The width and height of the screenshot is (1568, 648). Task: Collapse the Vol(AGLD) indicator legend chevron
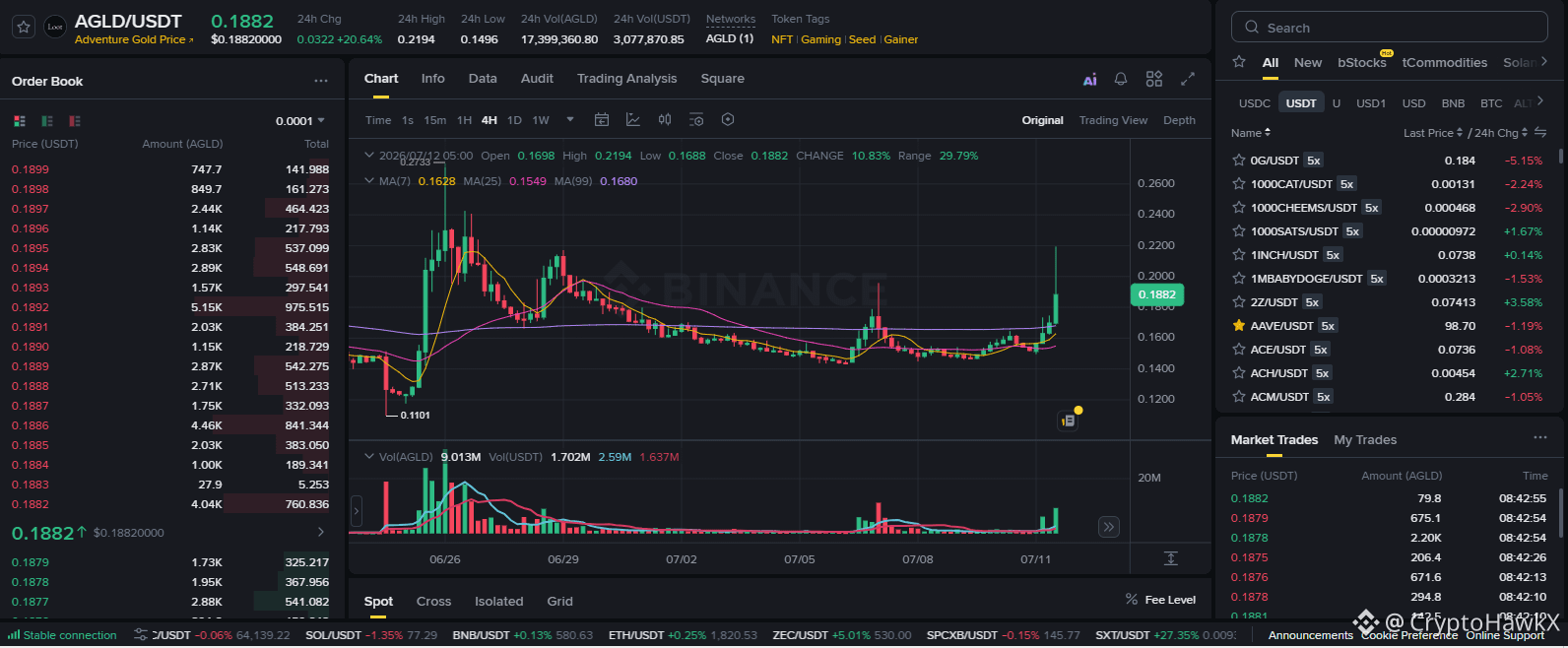click(369, 457)
